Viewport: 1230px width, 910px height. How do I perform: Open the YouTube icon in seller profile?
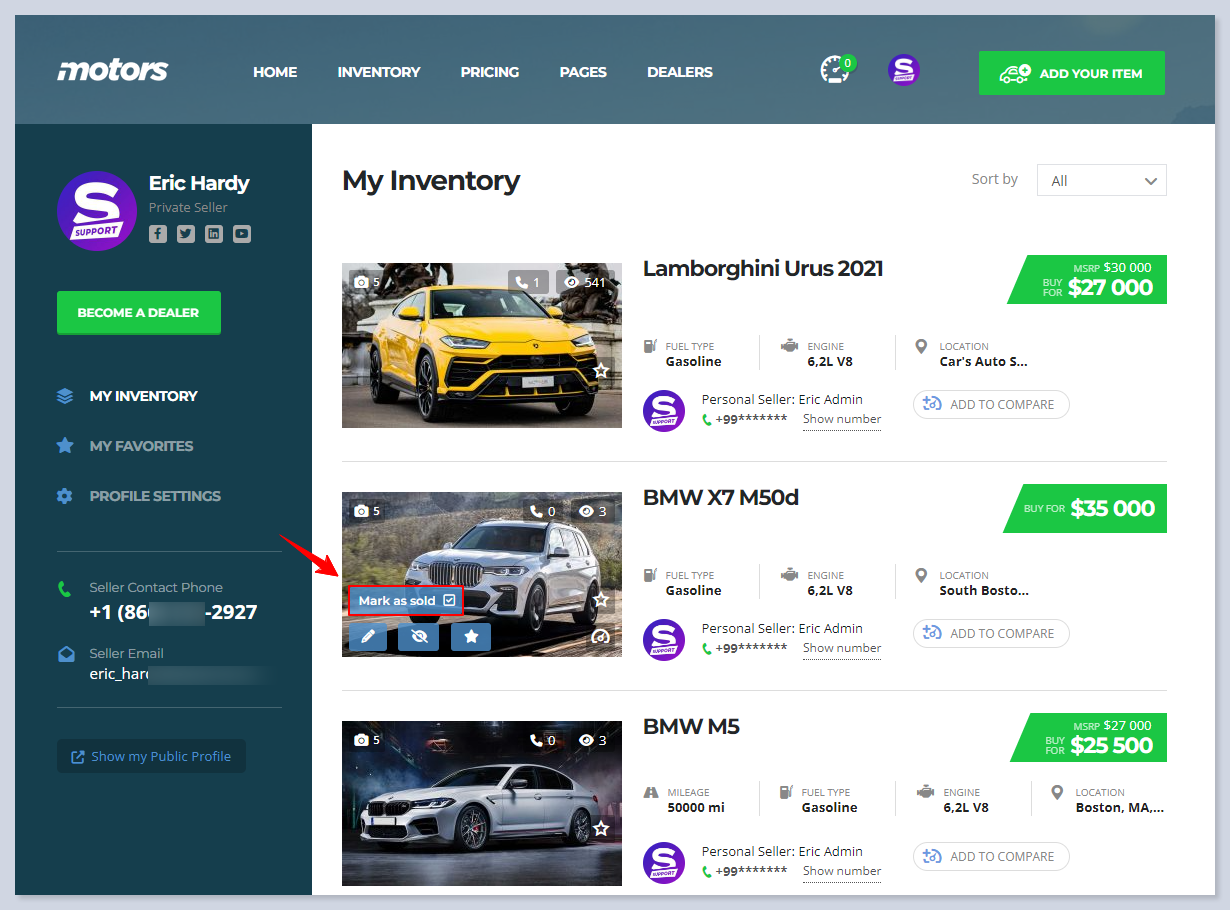click(x=242, y=234)
